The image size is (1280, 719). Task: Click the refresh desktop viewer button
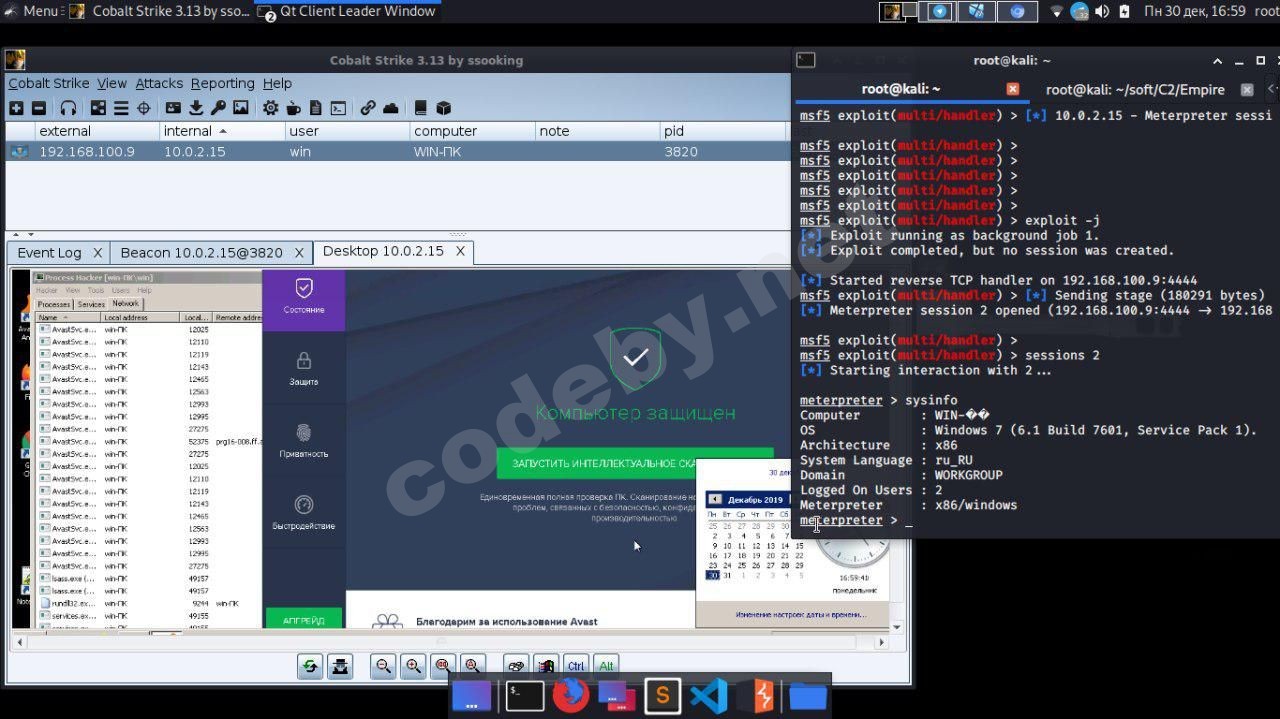coord(310,666)
